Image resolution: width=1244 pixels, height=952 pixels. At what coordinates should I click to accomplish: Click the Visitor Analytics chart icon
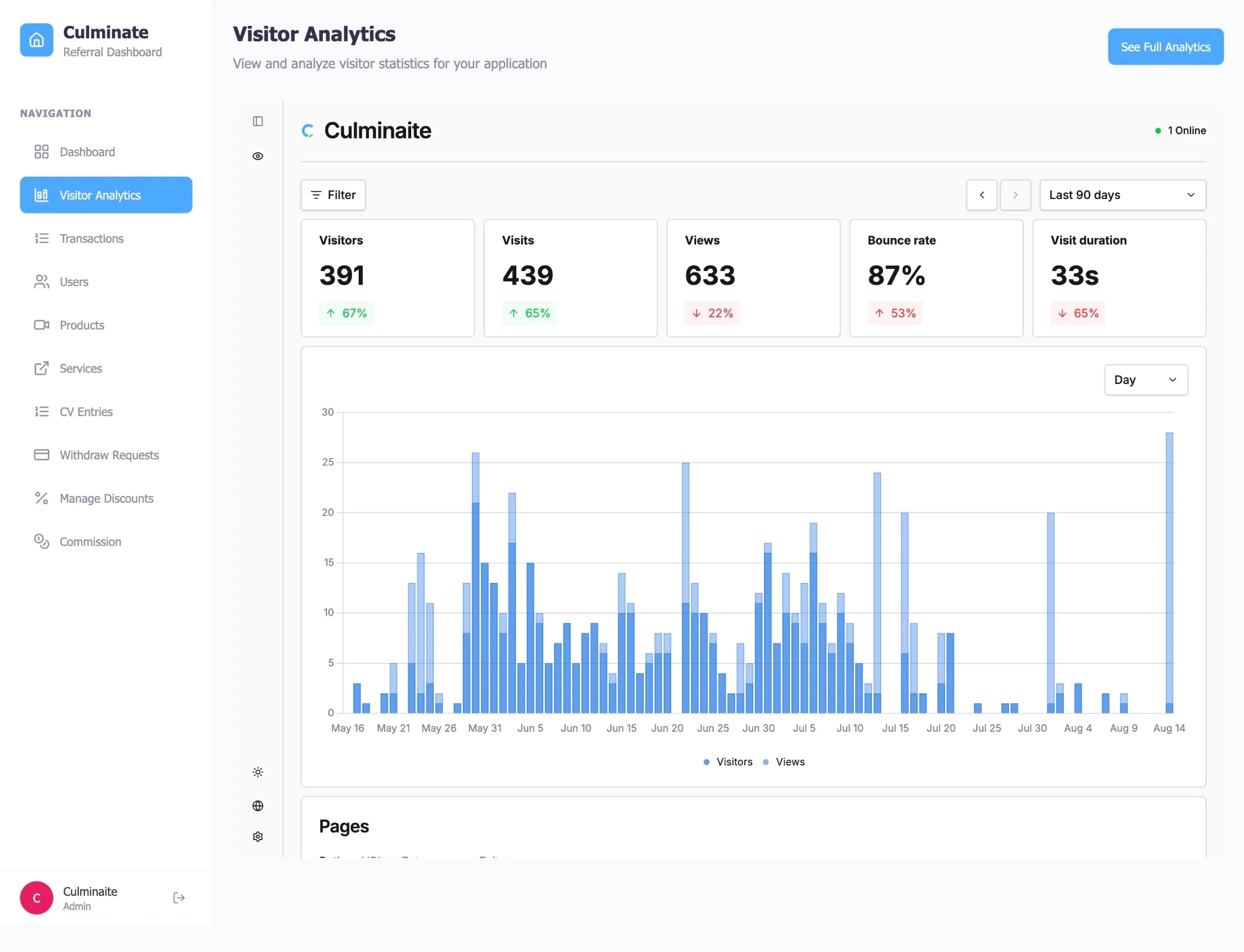coord(41,195)
